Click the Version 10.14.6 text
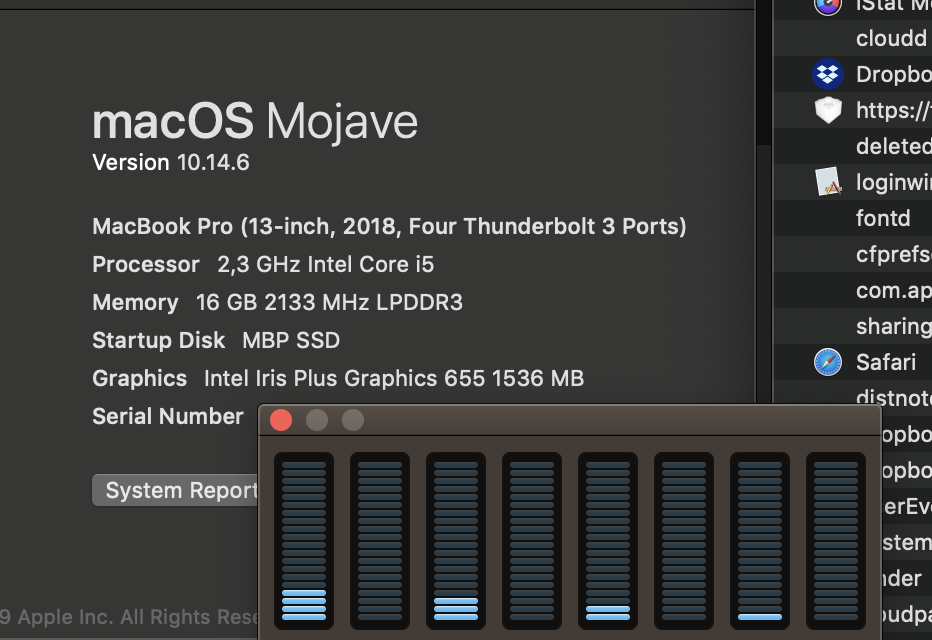932x640 pixels. click(171, 162)
